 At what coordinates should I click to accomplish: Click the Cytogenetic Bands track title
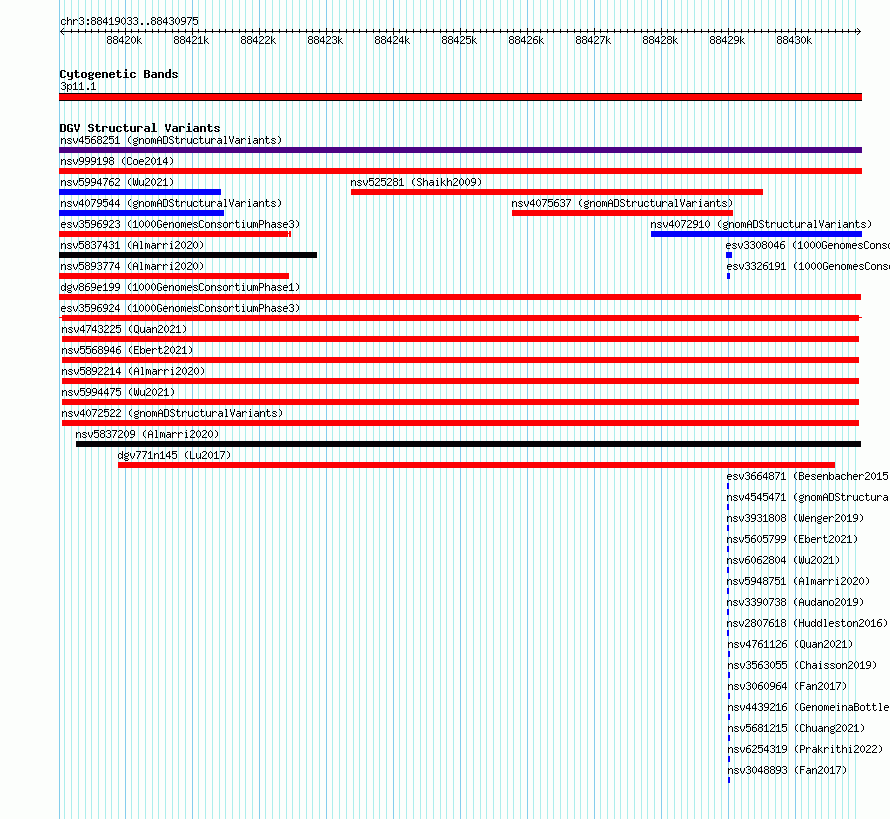[x=119, y=74]
